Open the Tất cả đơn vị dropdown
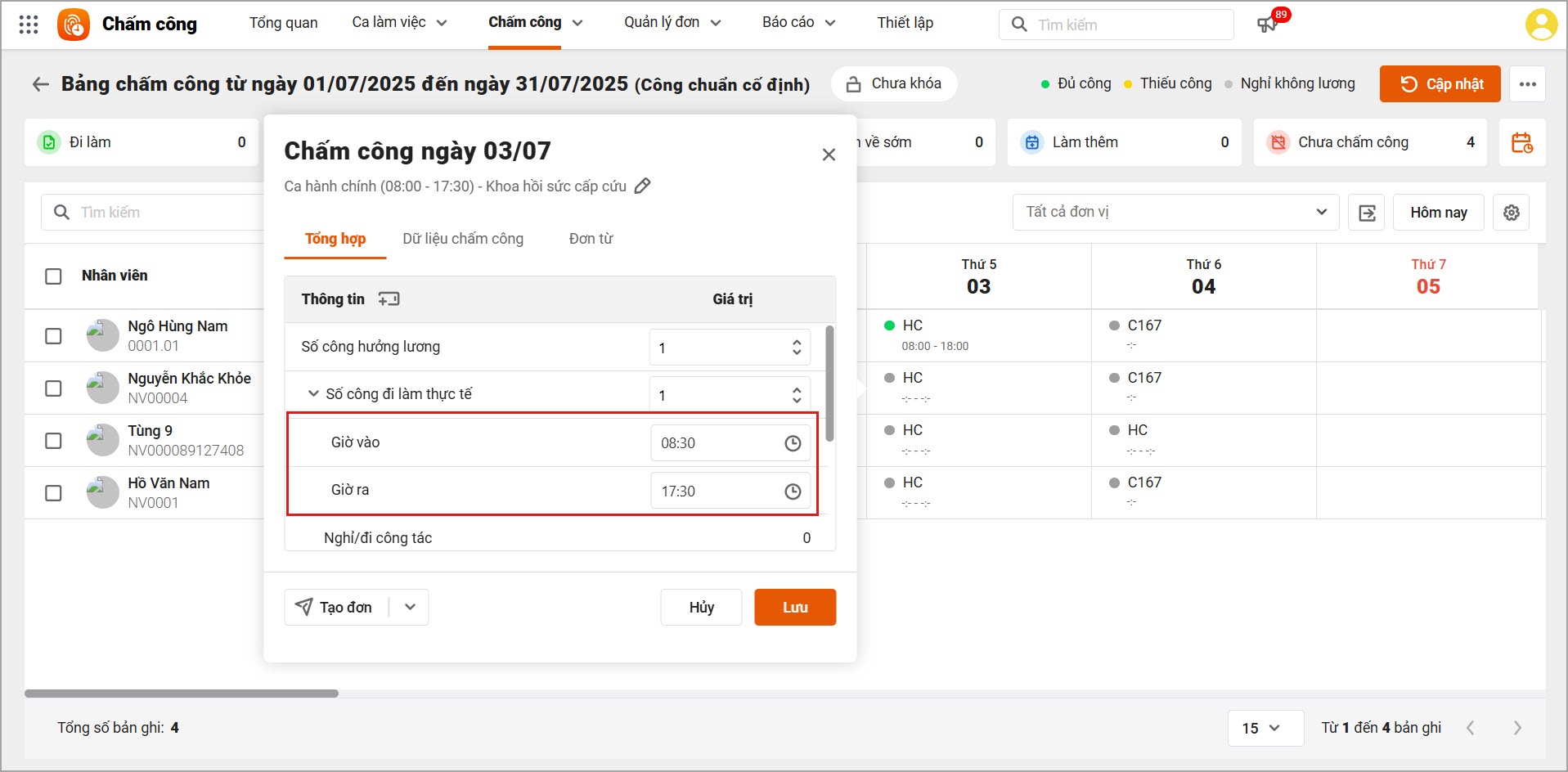Screen dimensions: 1568x772 click(1175, 213)
